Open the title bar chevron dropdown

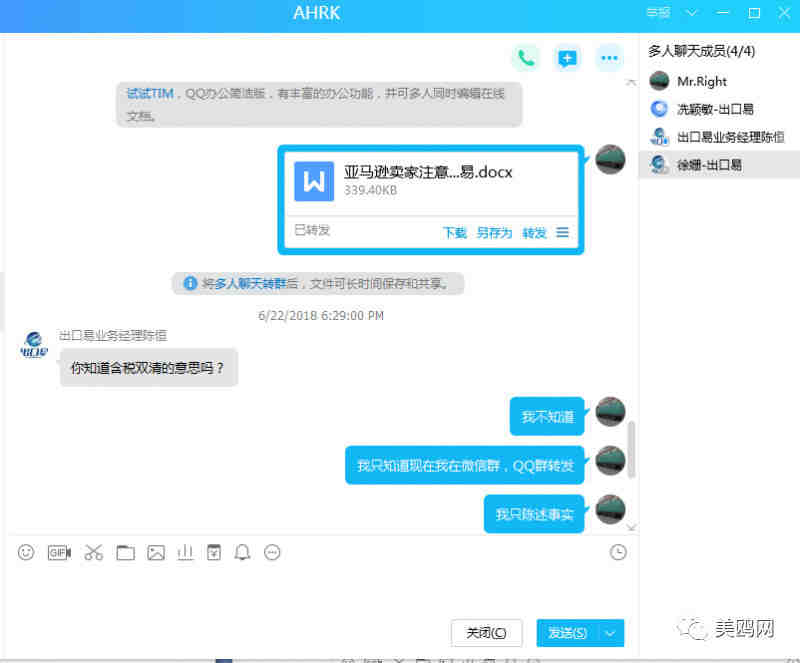coord(691,13)
